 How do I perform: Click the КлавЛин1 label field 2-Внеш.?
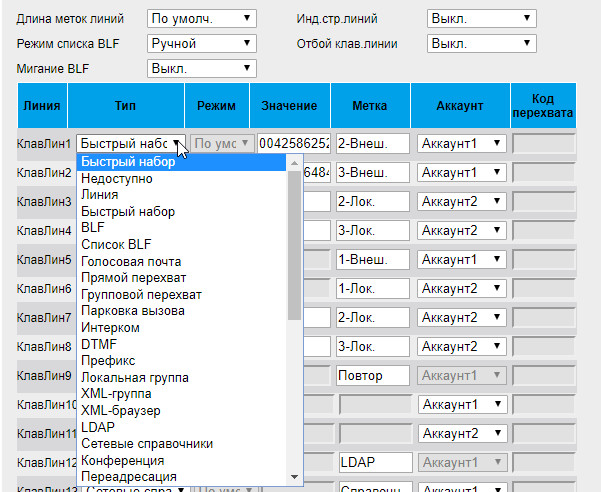[x=373, y=143]
